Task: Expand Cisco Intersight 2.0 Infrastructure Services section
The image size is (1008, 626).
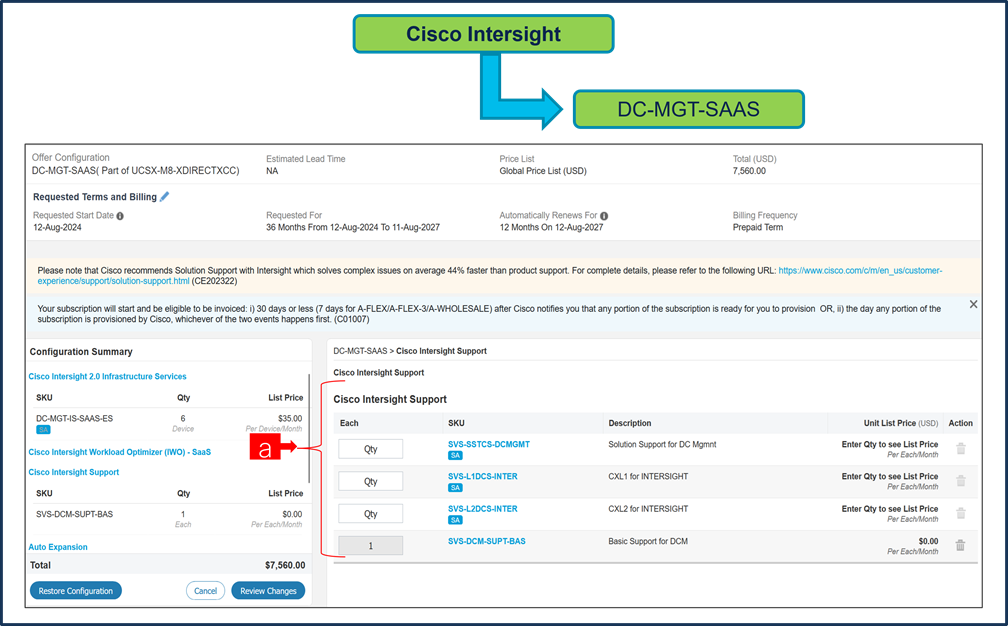Action: [x=107, y=377]
